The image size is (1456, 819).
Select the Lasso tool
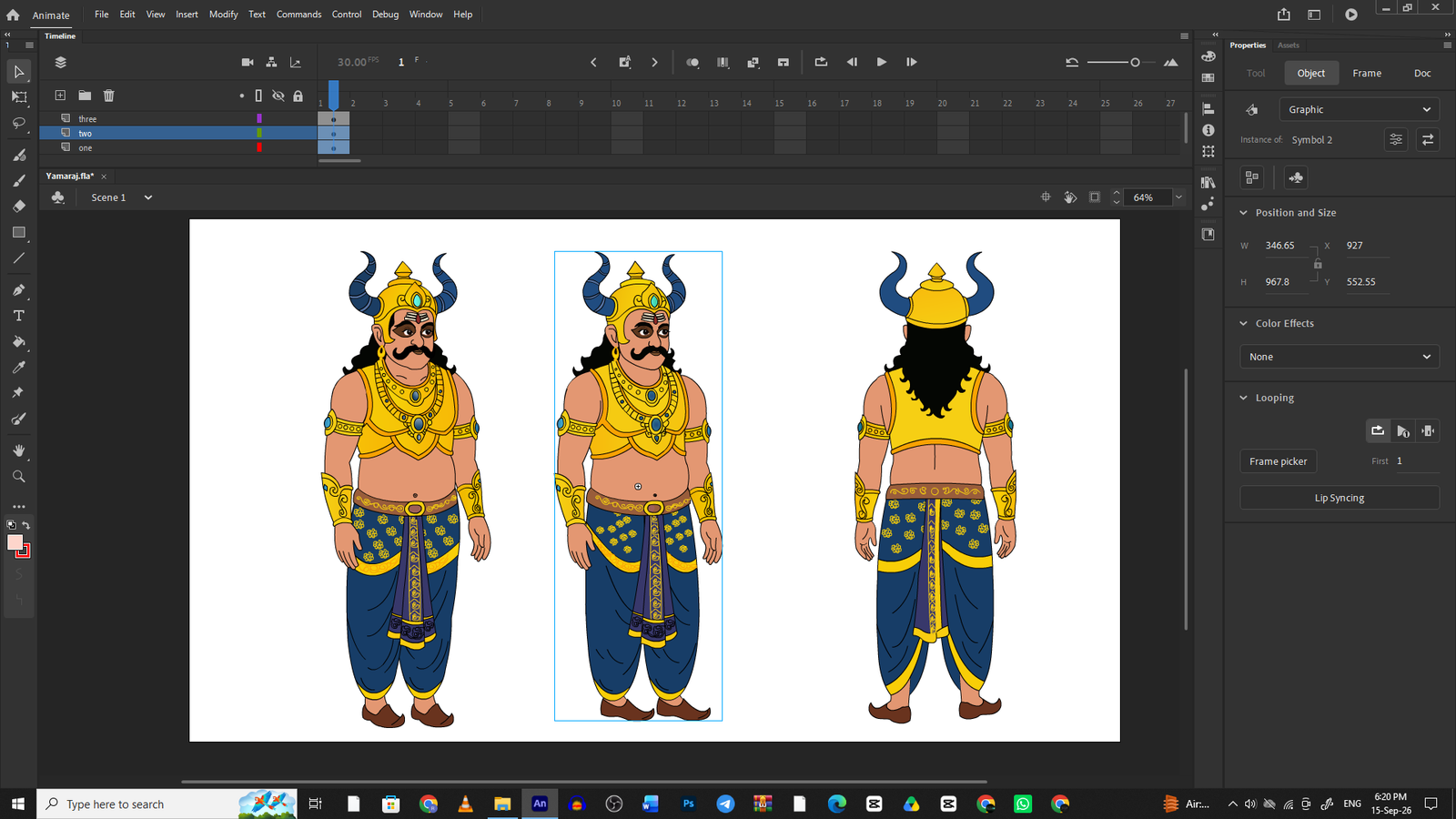[18, 123]
